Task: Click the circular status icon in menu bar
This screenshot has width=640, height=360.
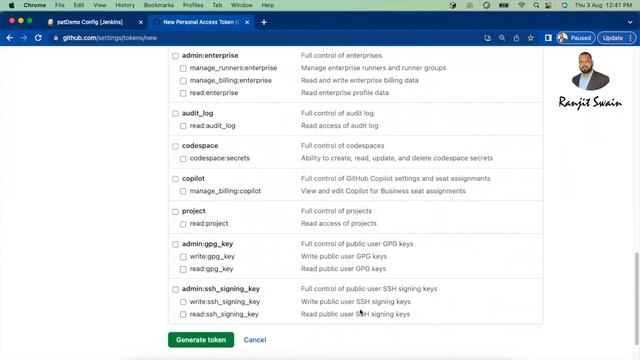Action: pos(486,5)
